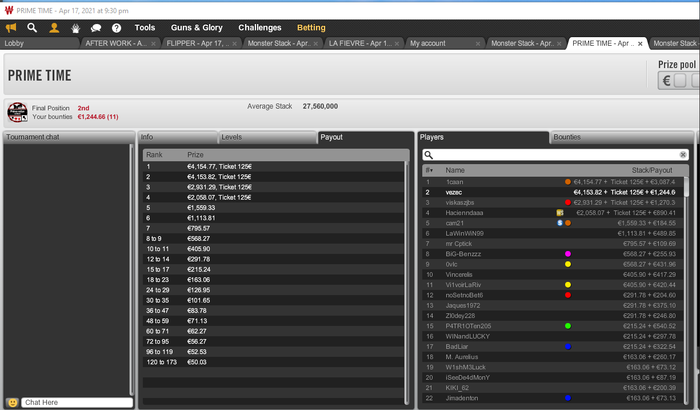
Task: Open the megaphone announcements icon
Action: pyautogui.click(x=11, y=28)
